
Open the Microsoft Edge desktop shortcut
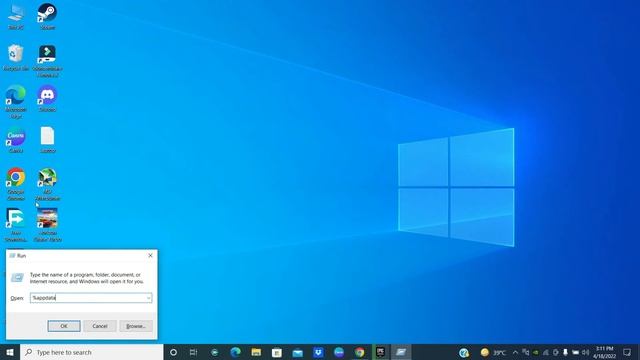coord(16,102)
